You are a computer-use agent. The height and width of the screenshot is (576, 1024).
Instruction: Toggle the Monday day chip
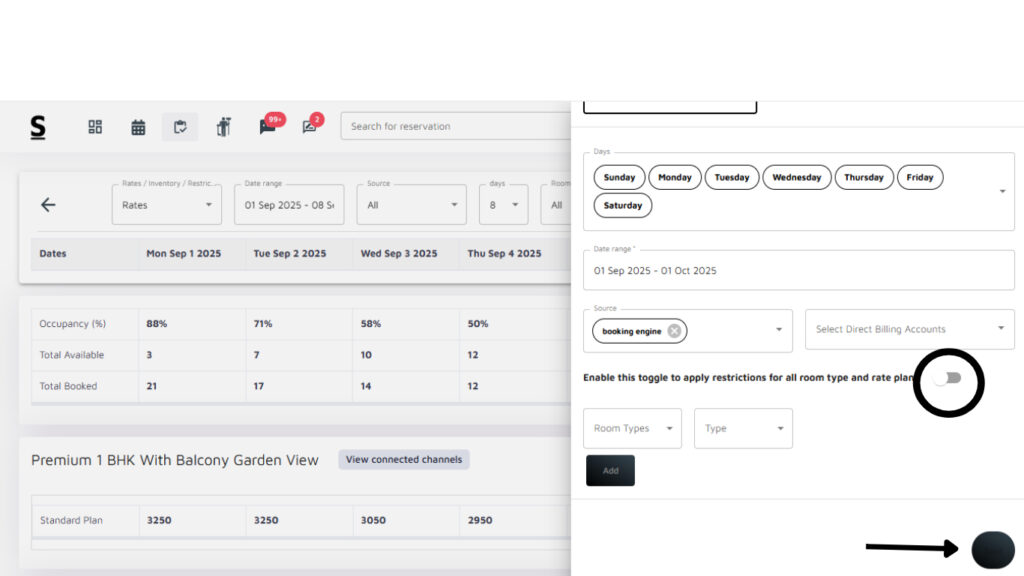point(675,177)
